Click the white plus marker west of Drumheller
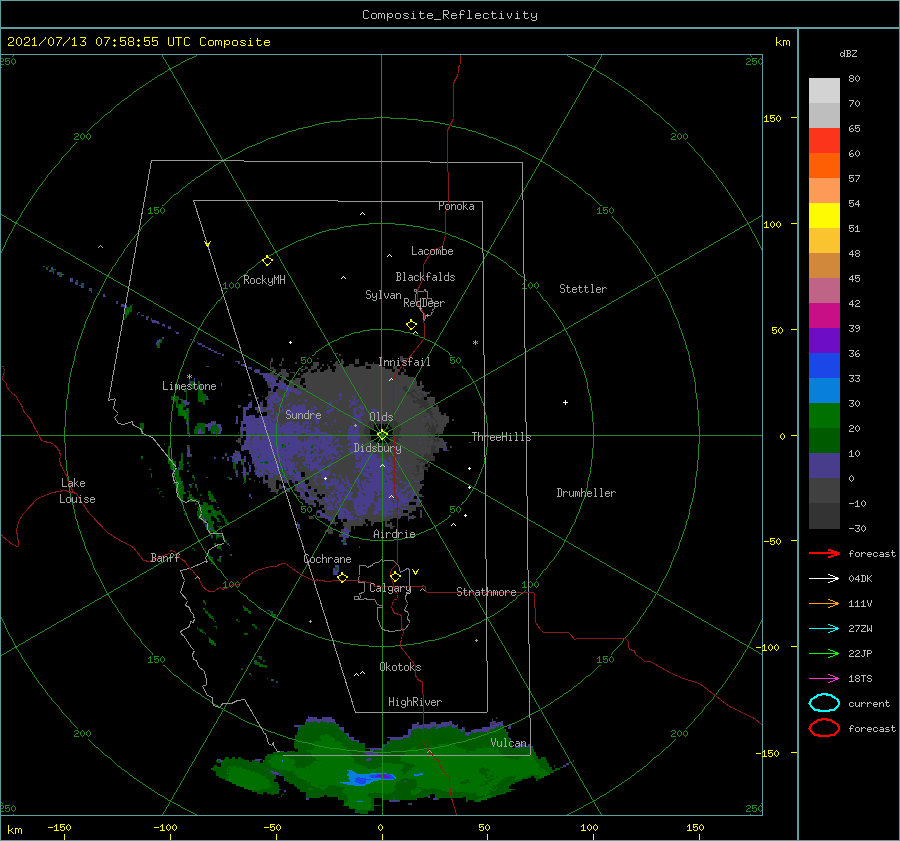This screenshot has height=841, width=900. (x=565, y=402)
